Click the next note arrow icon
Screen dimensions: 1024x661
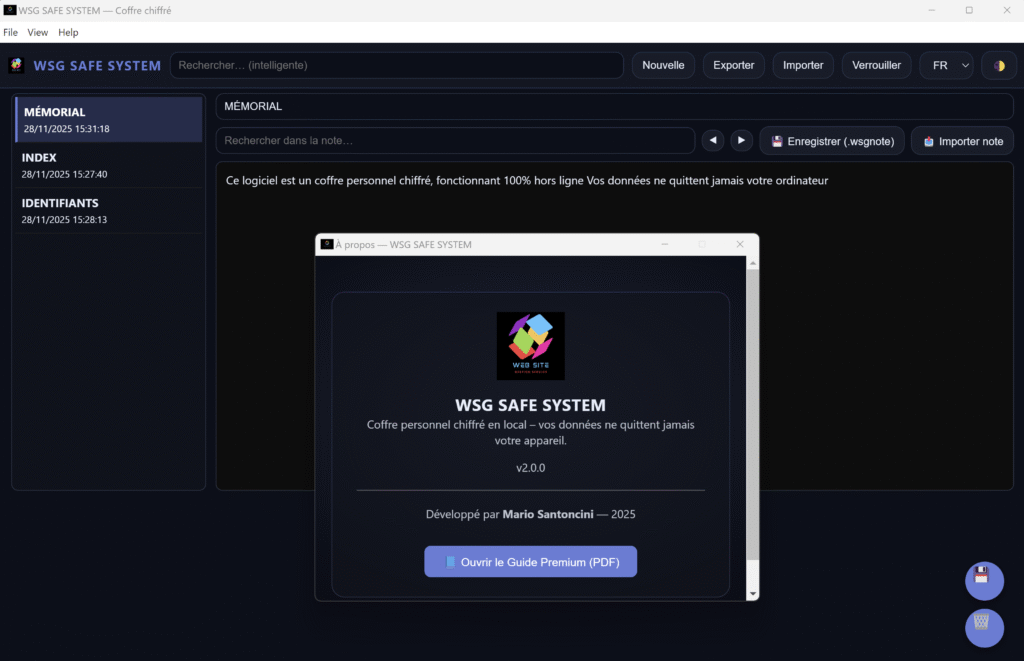741,140
